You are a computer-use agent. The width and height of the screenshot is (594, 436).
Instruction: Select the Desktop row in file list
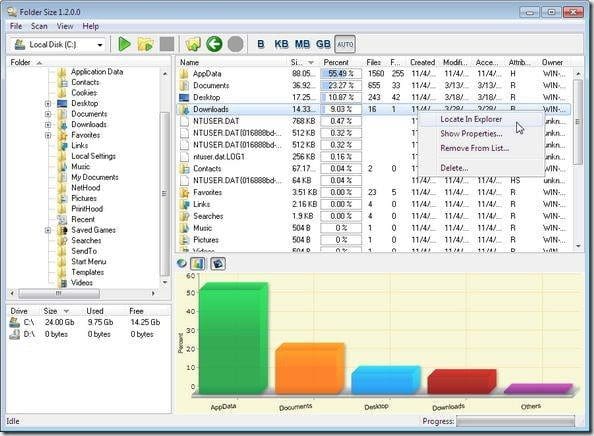click(374, 97)
